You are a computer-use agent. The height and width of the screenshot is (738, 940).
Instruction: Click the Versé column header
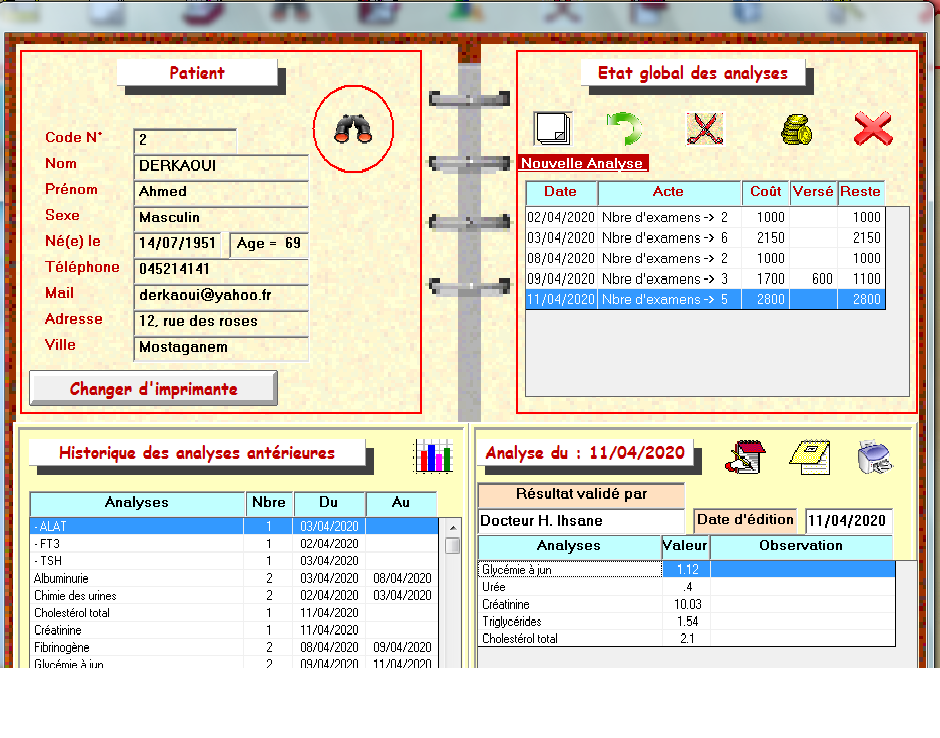[x=814, y=192]
